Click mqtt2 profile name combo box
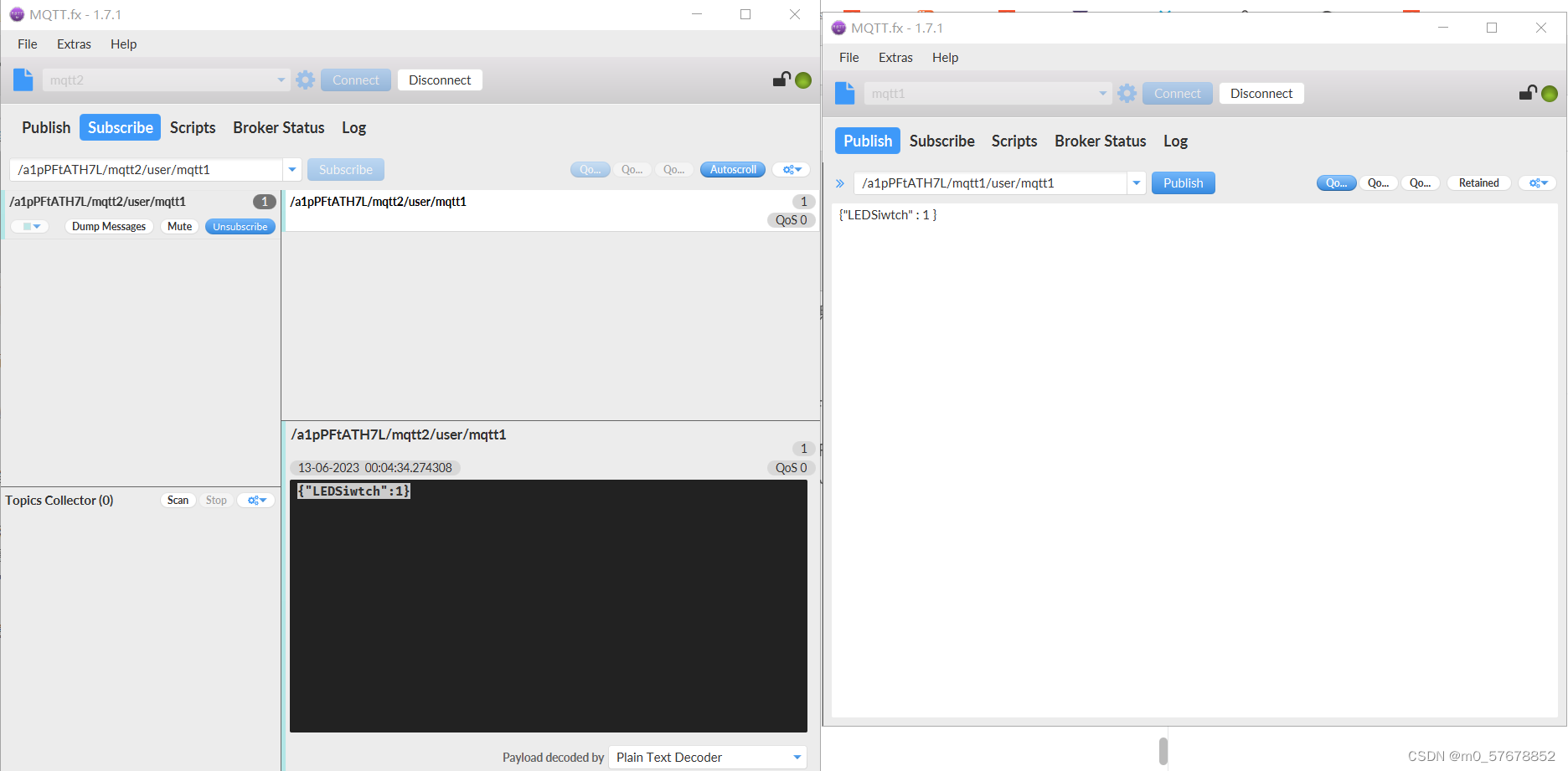 click(166, 80)
